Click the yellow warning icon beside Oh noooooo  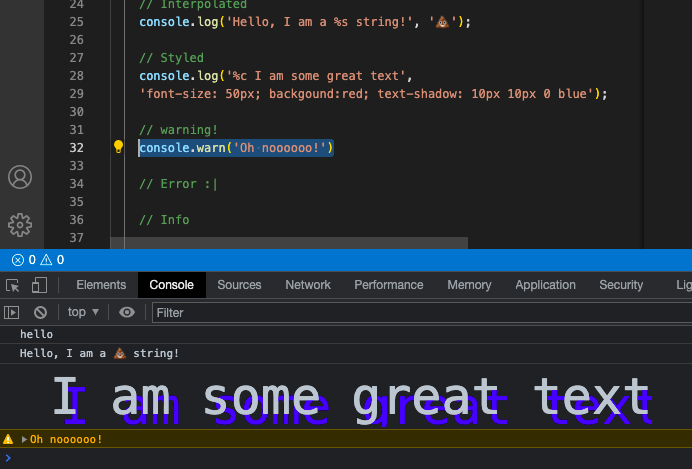[9, 439]
